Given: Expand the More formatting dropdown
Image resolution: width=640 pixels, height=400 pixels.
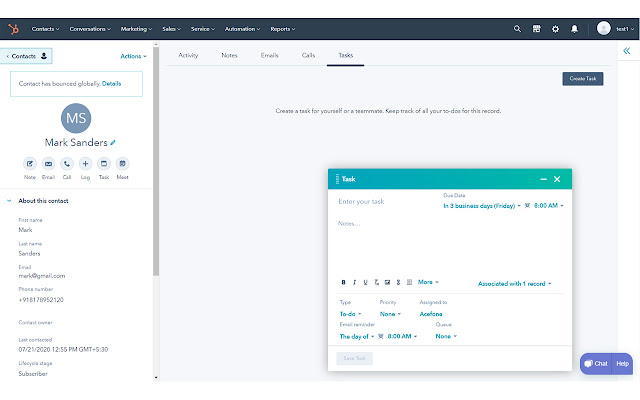Looking at the screenshot, I should click(428, 282).
